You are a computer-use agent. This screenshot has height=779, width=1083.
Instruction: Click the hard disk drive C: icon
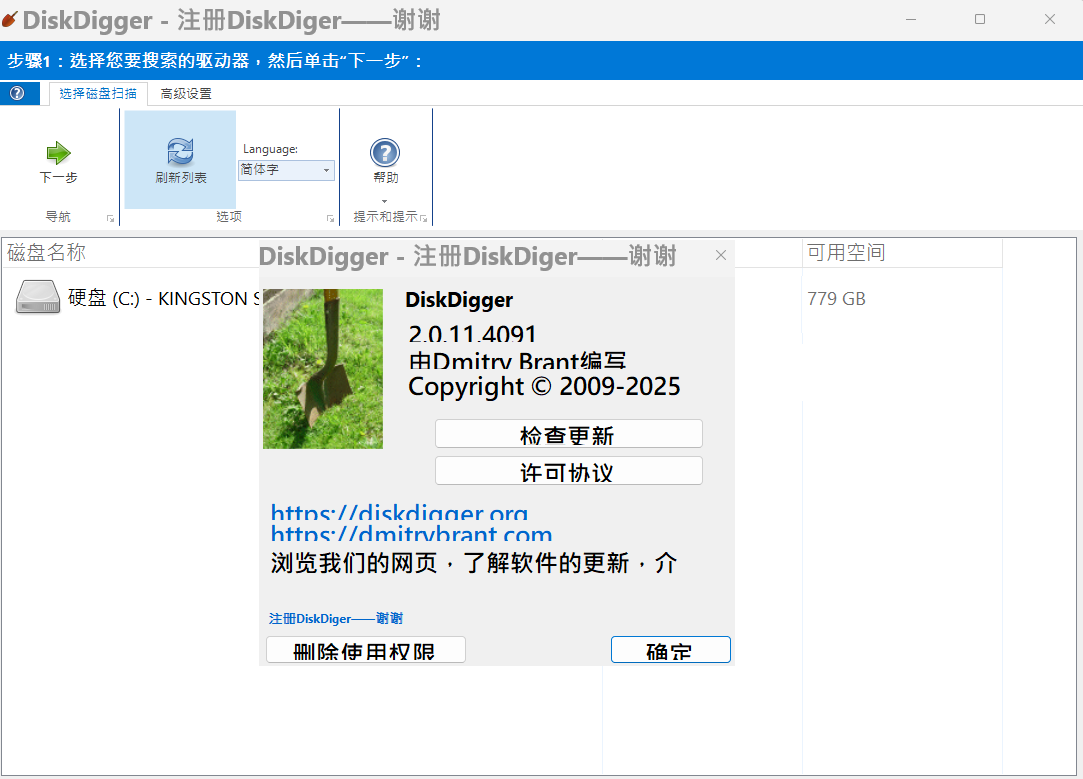pos(38,297)
